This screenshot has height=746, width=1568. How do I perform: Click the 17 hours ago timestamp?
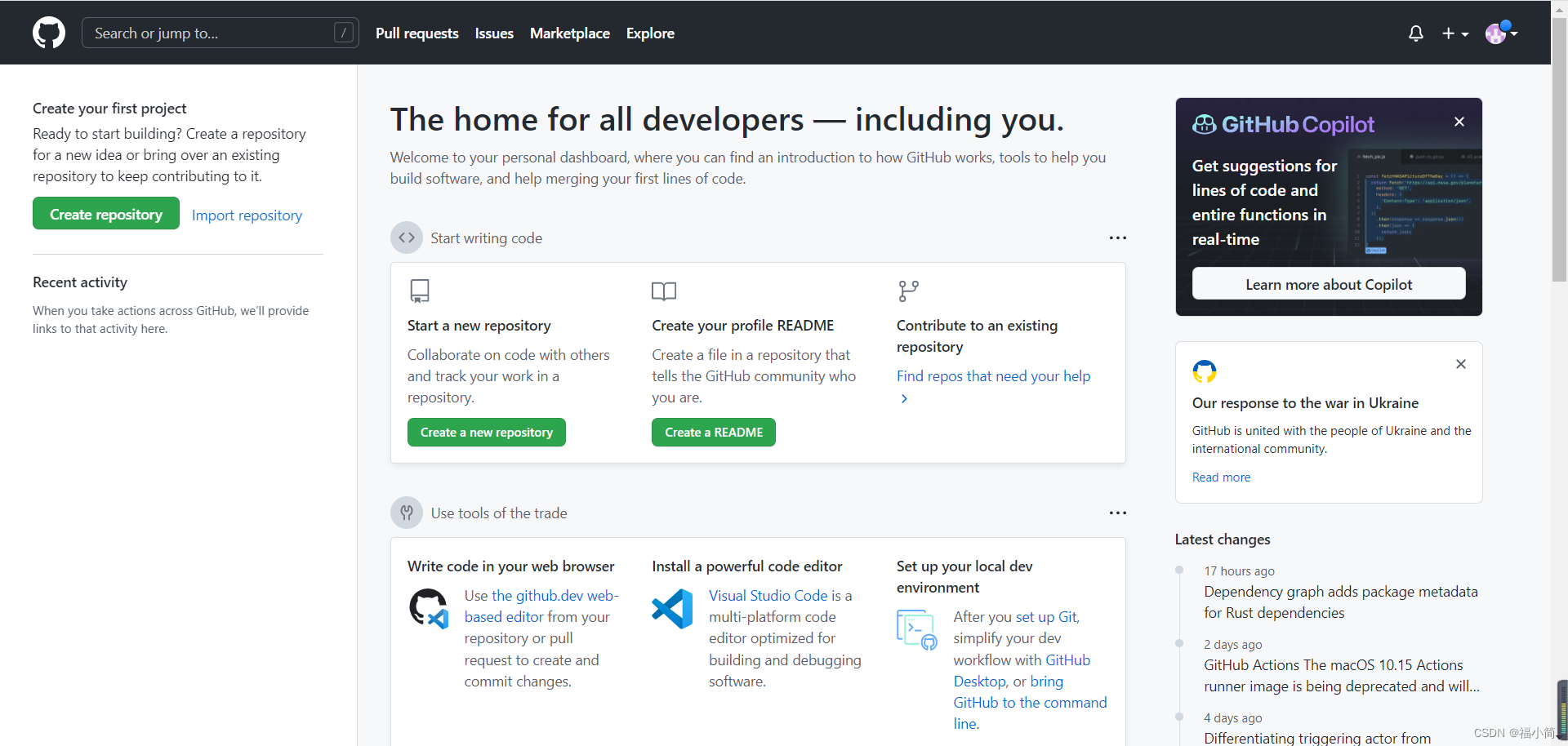click(x=1239, y=571)
